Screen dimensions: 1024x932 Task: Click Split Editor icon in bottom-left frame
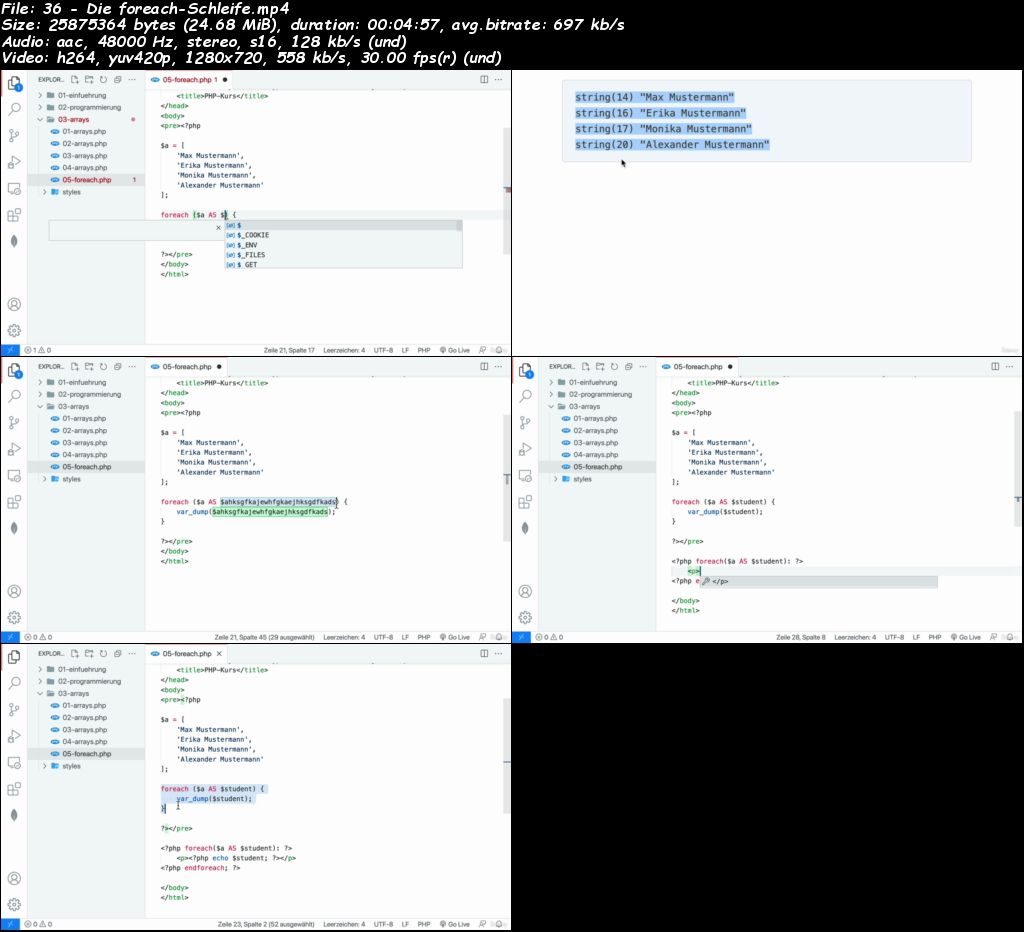(x=484, y=654)
